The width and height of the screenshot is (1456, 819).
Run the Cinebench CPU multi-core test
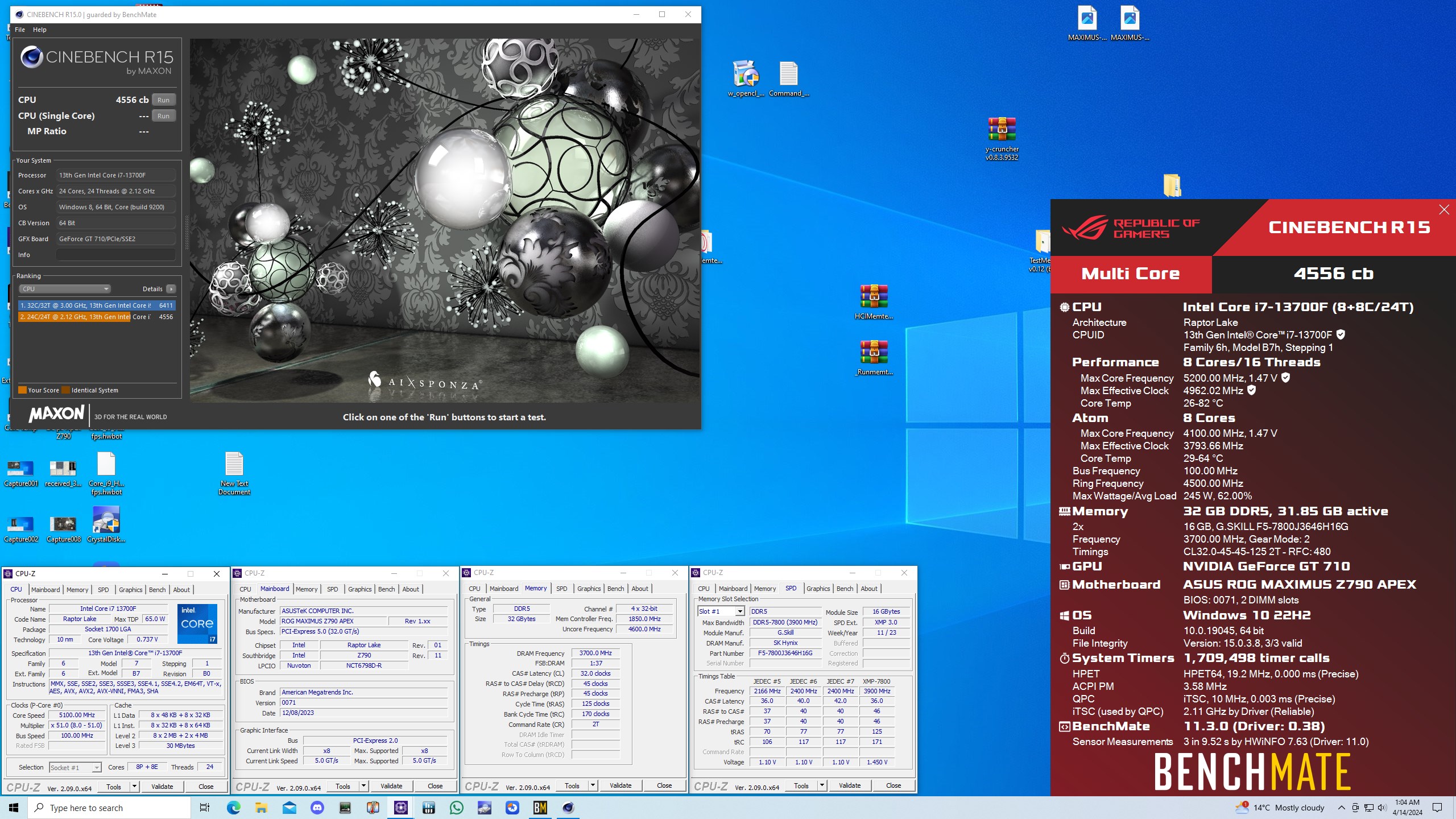click(163, 100)
